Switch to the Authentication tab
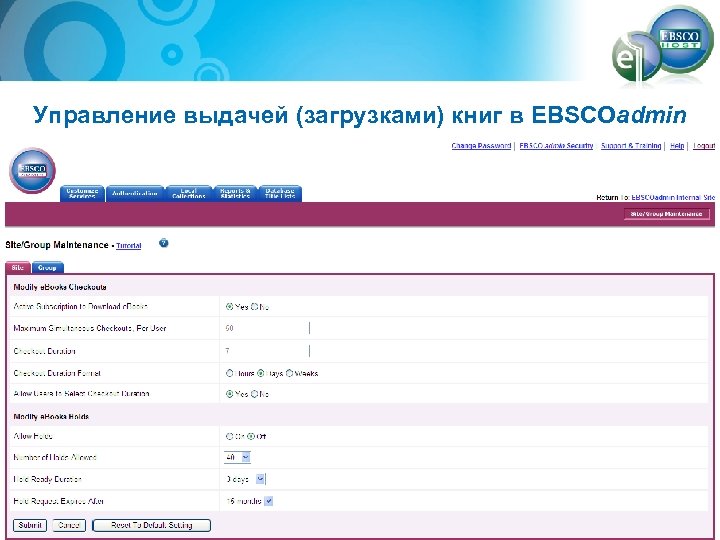The width and height of the screenshot is (720, 540). (135, 193)
